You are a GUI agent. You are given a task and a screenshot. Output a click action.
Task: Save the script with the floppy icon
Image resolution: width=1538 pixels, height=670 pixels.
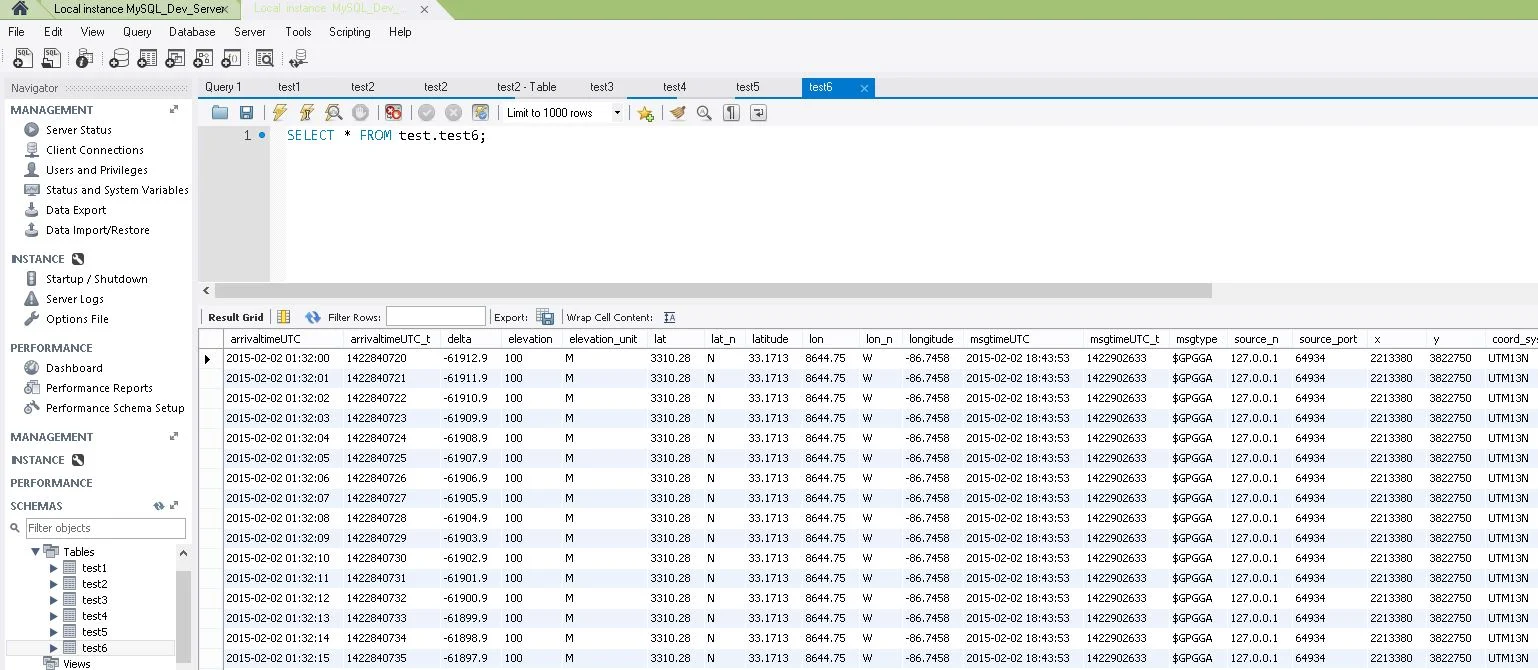(247, 113)
